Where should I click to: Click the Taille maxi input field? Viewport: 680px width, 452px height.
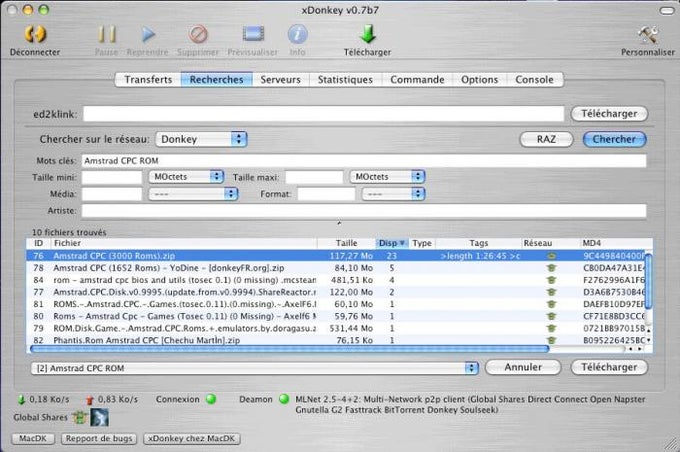click(x=314, y=177)
